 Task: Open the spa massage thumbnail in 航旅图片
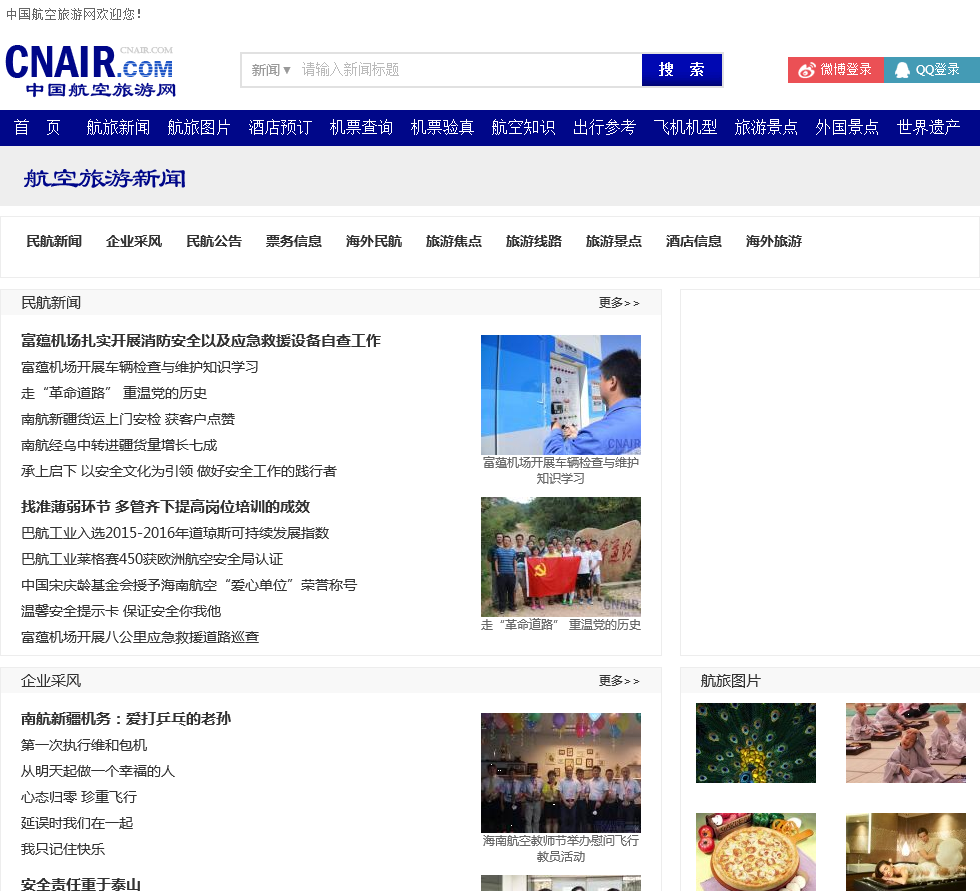pos(906,852)
